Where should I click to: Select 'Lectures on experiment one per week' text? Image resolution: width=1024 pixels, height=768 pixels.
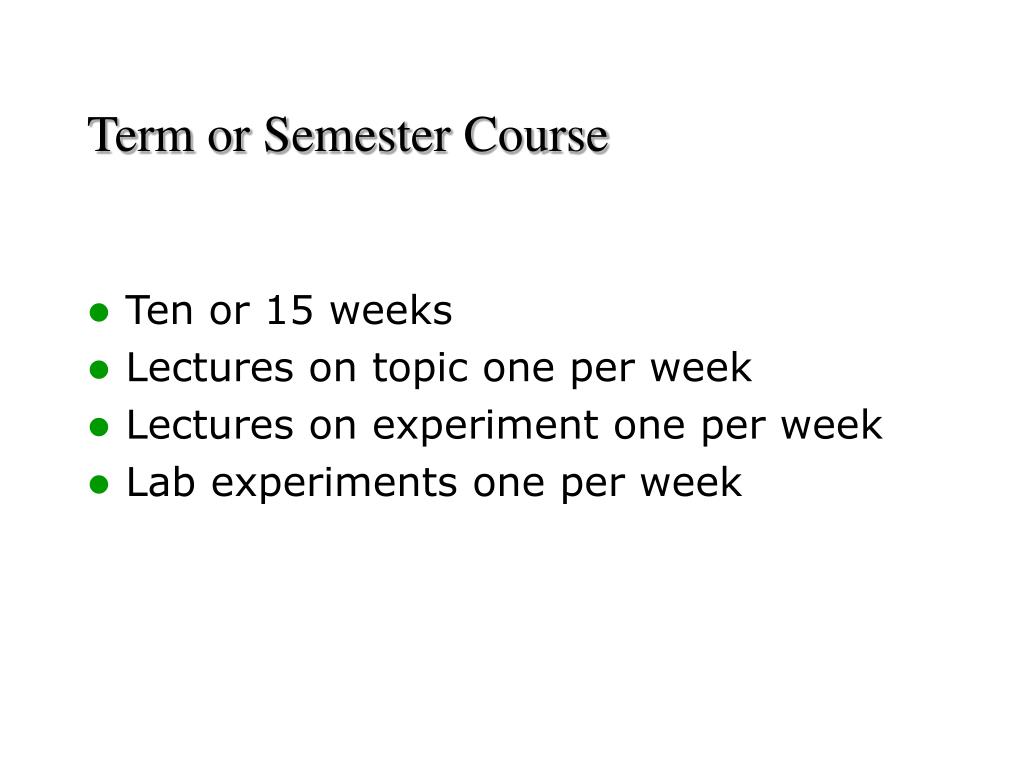pyautogui.click(x=504, y=426)
